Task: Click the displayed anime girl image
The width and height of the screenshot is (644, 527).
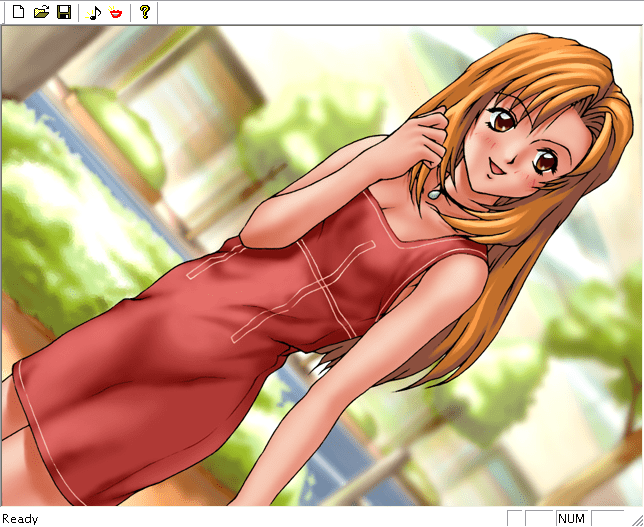Action: pos(322,266)
